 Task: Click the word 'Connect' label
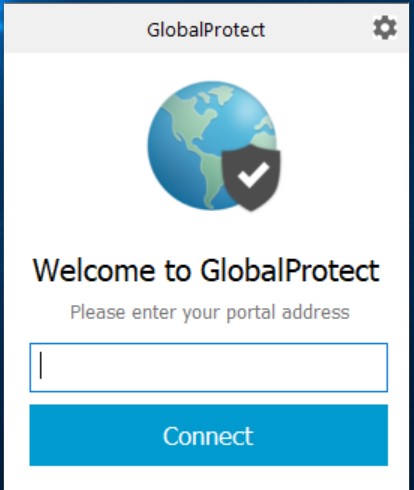pos(208,436)
